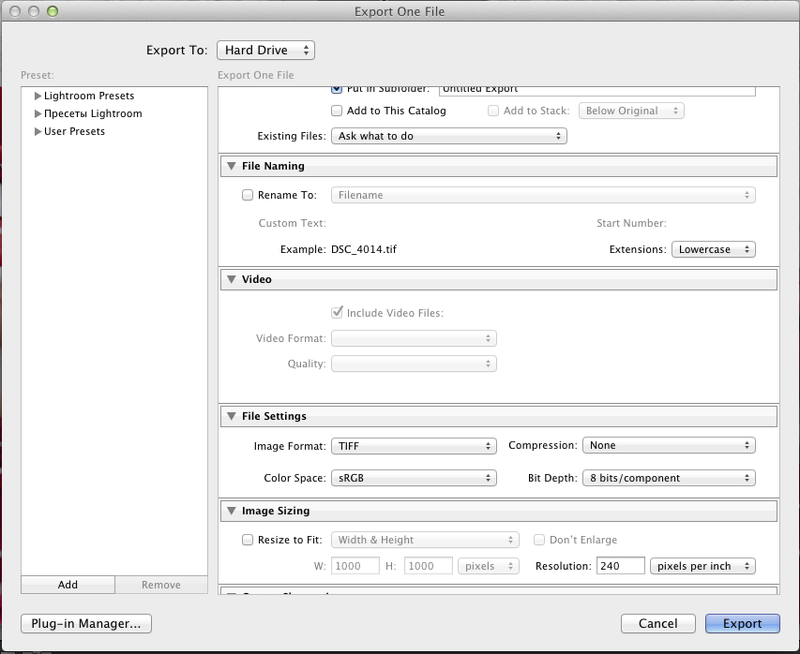Enable the Resize to Fit checkbox
The height and width of the screenshot is (654, 800).
pyautogui.click(x=248, y=540)
